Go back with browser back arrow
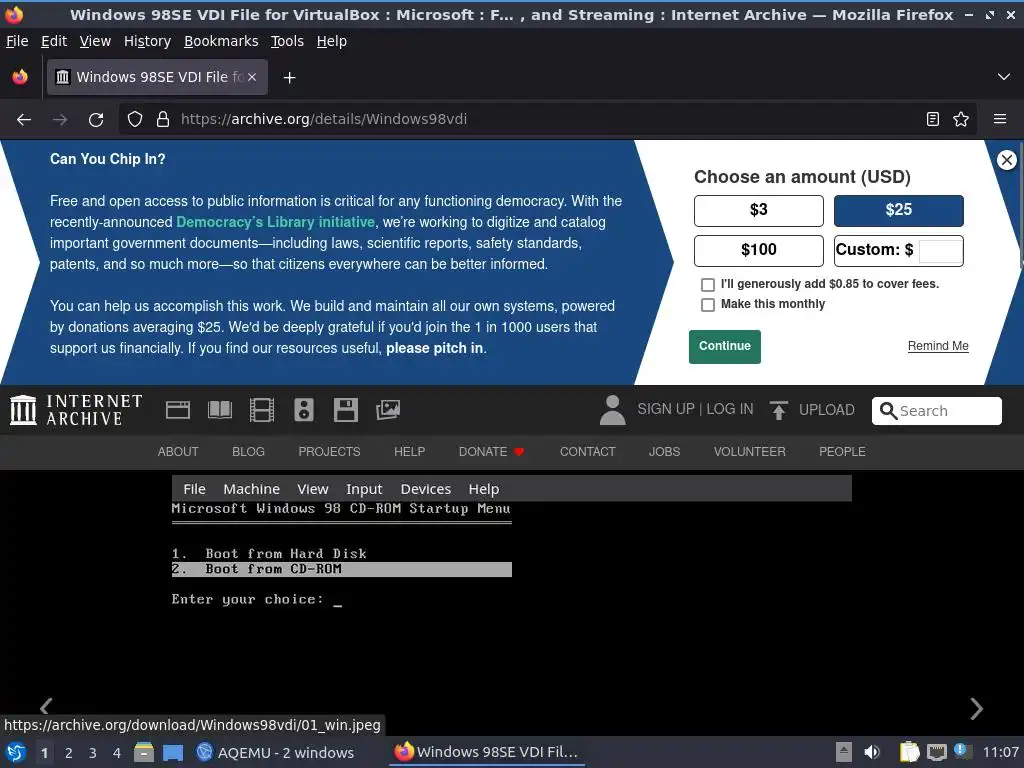This screenshot has width=1024, height=768. 24,120
